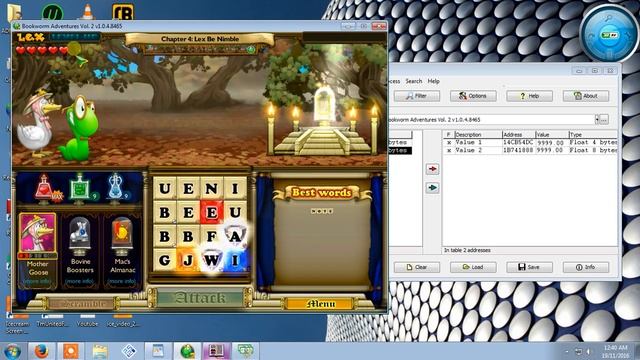Click the ellipsis button beside the process field
Viewport: 640px width, 360px height.
(604, 120)
